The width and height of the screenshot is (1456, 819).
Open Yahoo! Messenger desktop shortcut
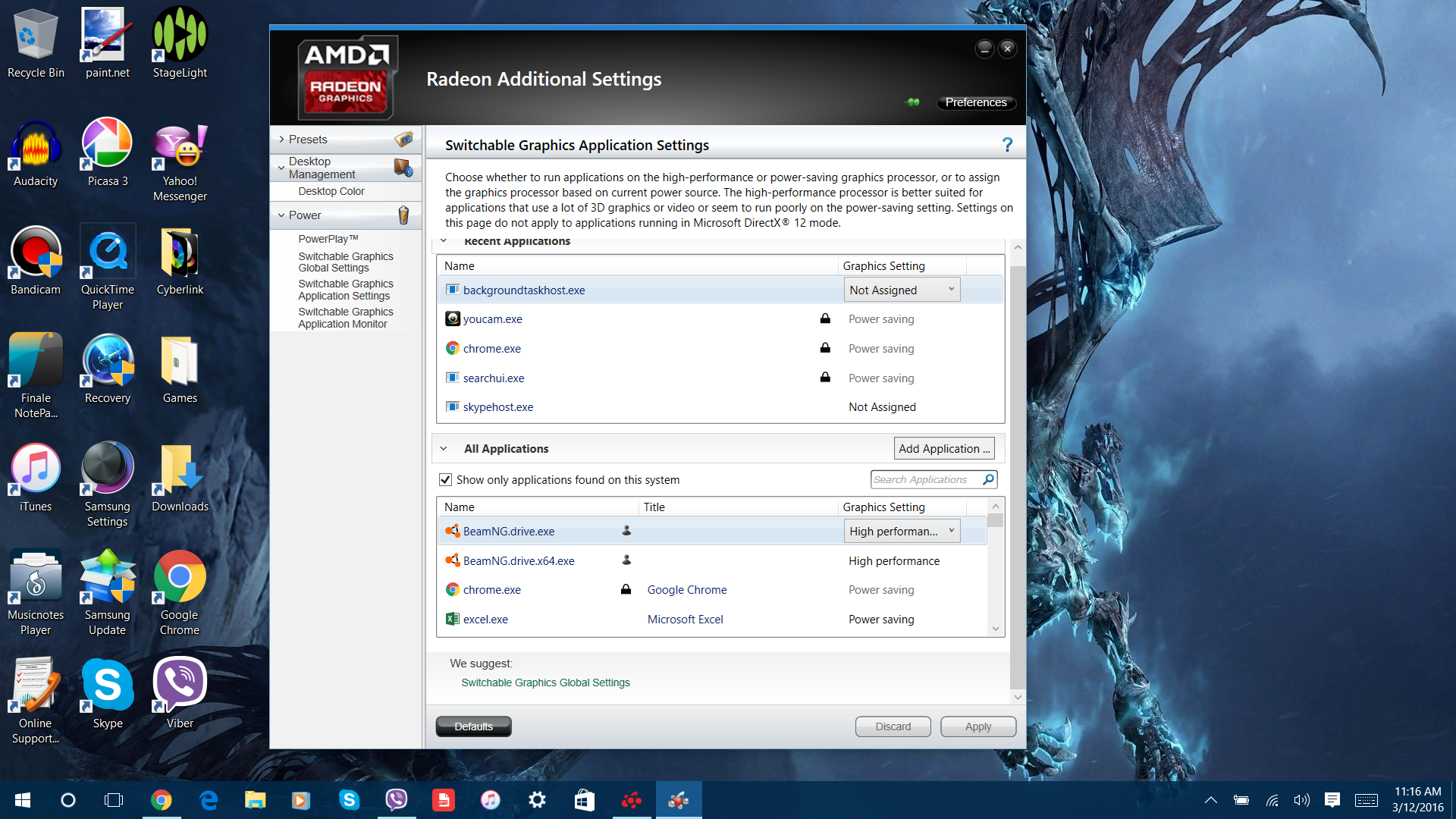pyautogui.click(x=180, y=163)
